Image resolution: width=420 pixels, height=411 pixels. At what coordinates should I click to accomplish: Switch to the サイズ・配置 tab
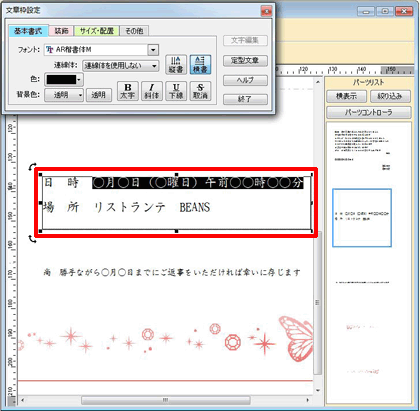97,31
